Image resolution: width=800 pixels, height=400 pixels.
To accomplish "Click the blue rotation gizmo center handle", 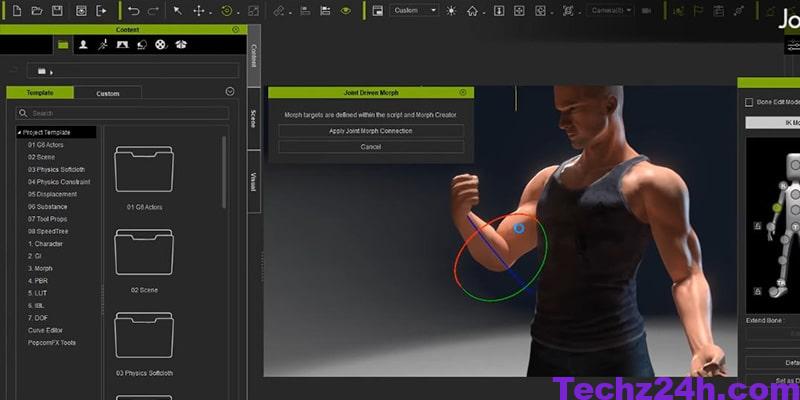I will (519, 228).
